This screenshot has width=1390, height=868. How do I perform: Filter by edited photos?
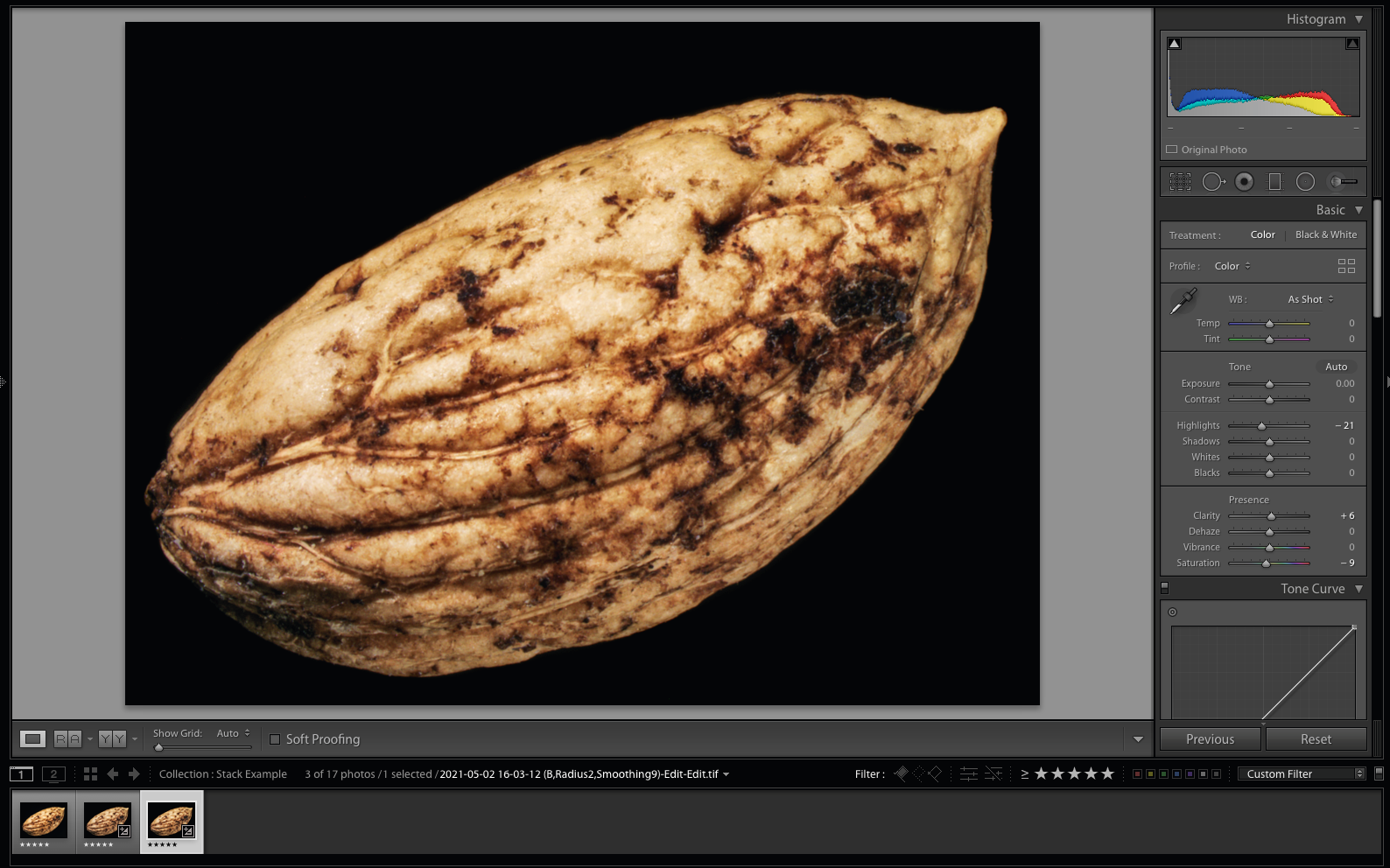click(x=969, y=773)
